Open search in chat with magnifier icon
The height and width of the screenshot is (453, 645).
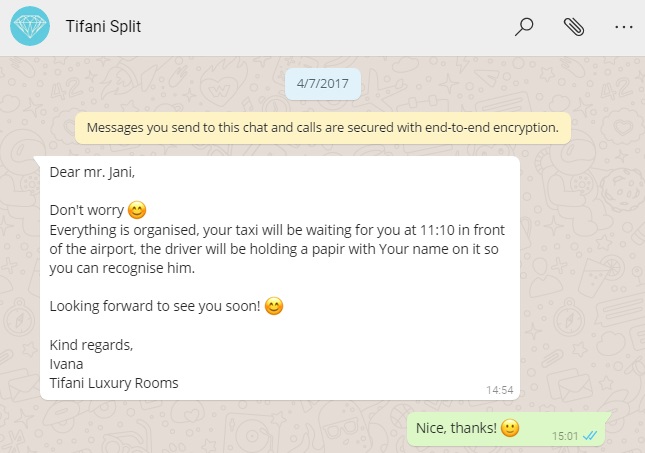click(x=524, y=27)
